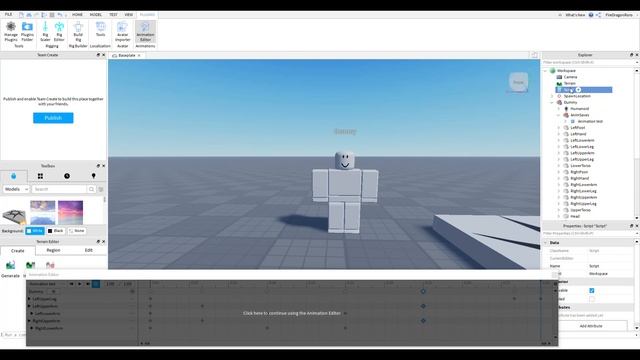Open the Plugins Folder
This screenshot has width=640, height=360.
[x=27, y=31]
